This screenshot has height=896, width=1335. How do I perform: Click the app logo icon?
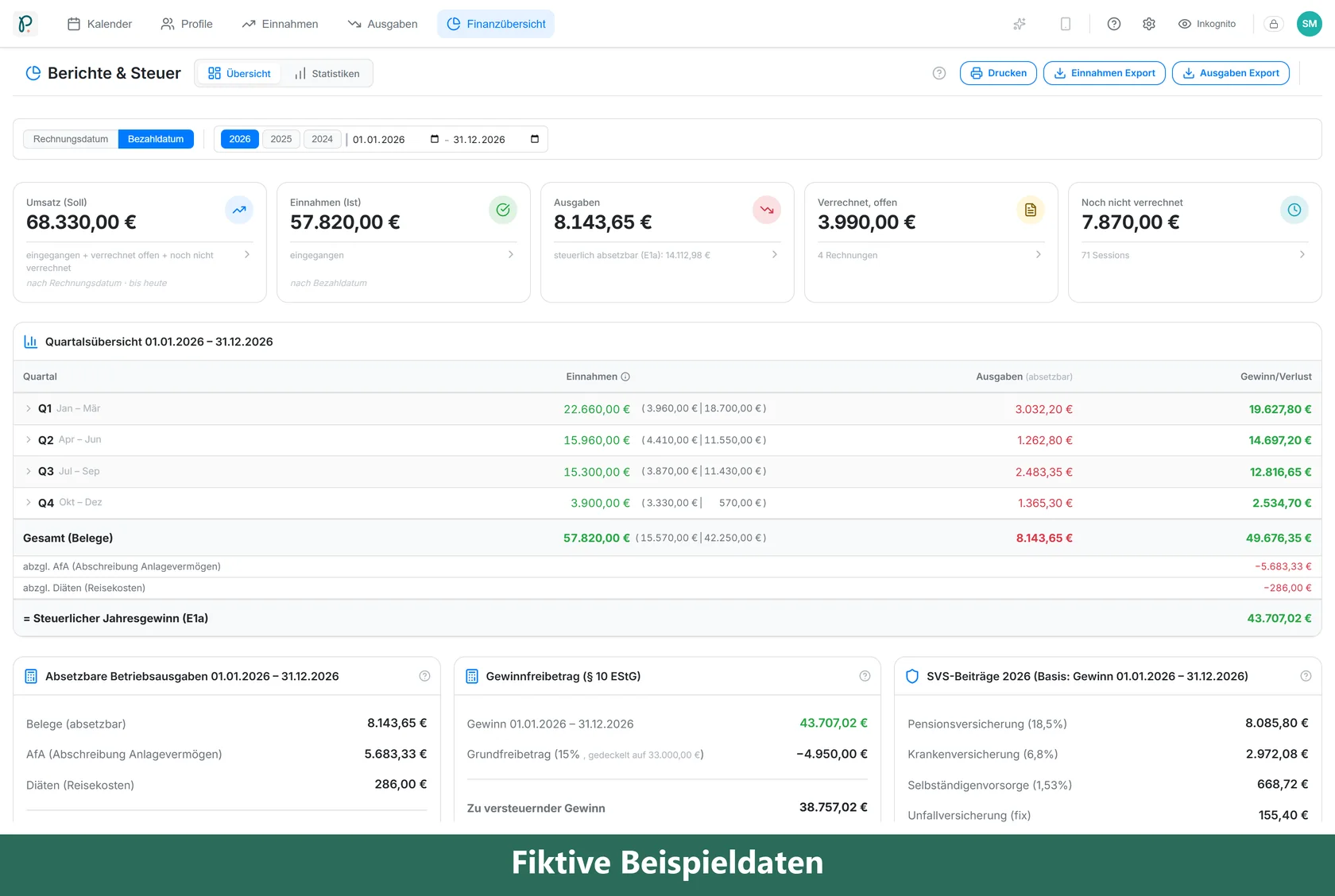[25, 24]
